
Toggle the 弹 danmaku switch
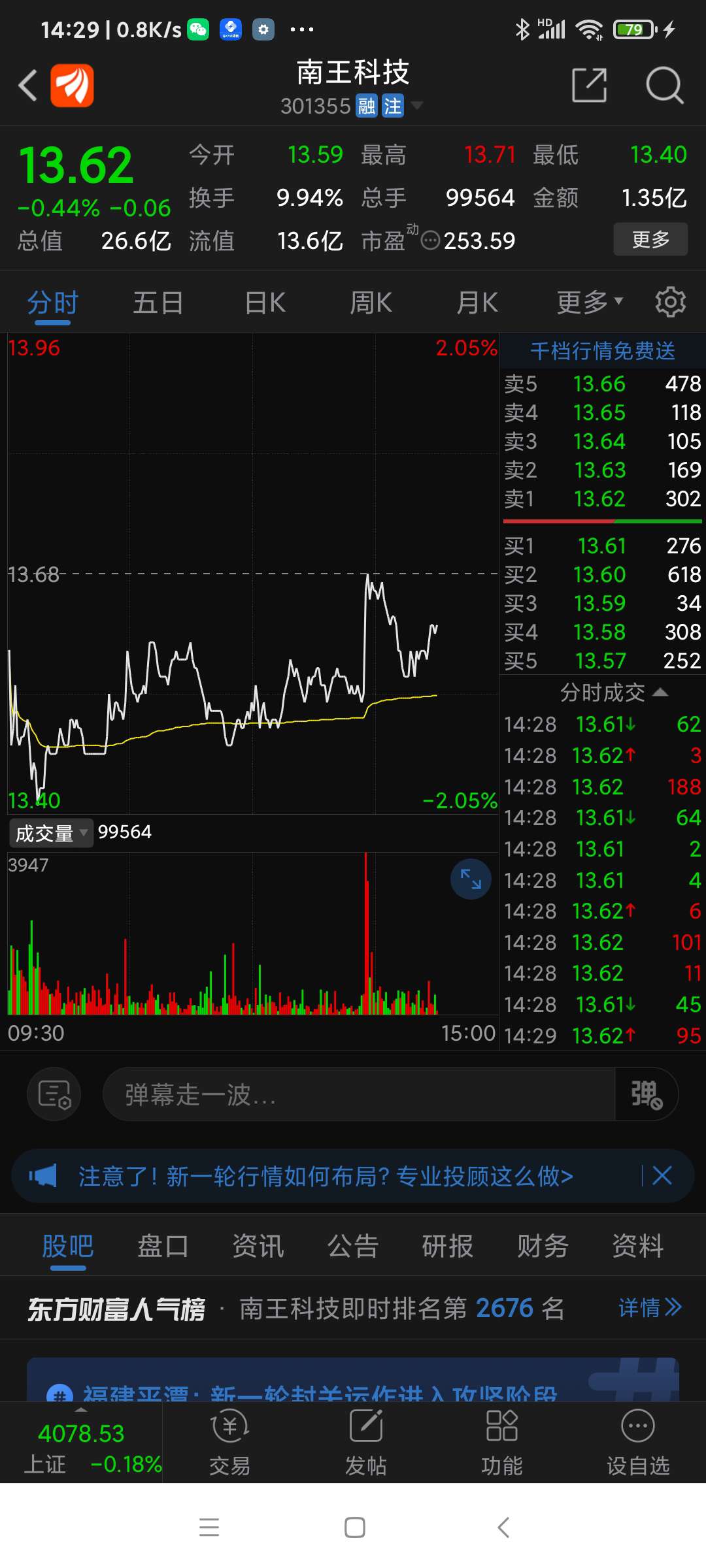click(x=647, y=1094)
